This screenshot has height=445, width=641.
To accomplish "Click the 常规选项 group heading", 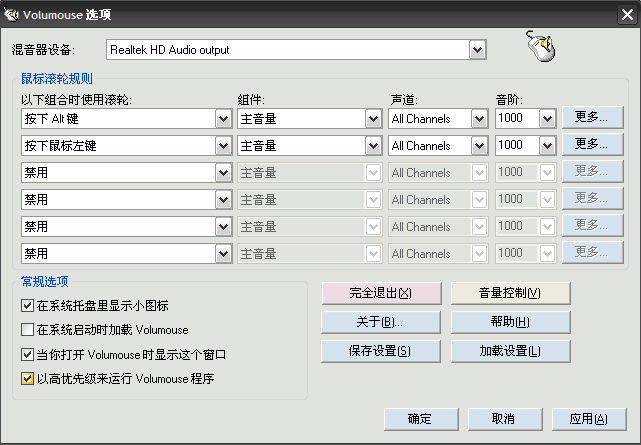I will click(45, 281).
